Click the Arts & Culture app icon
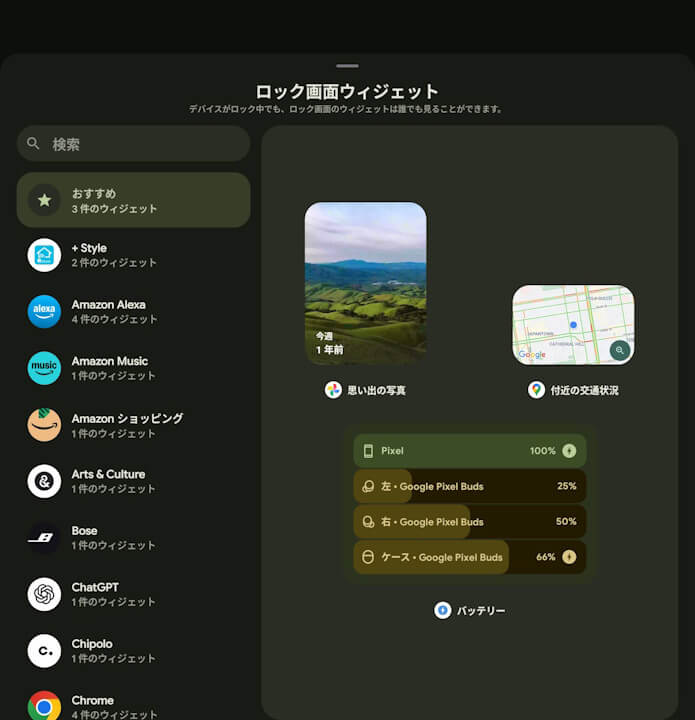The height and width of the screenshot is (720, 695). click(44, 481)
